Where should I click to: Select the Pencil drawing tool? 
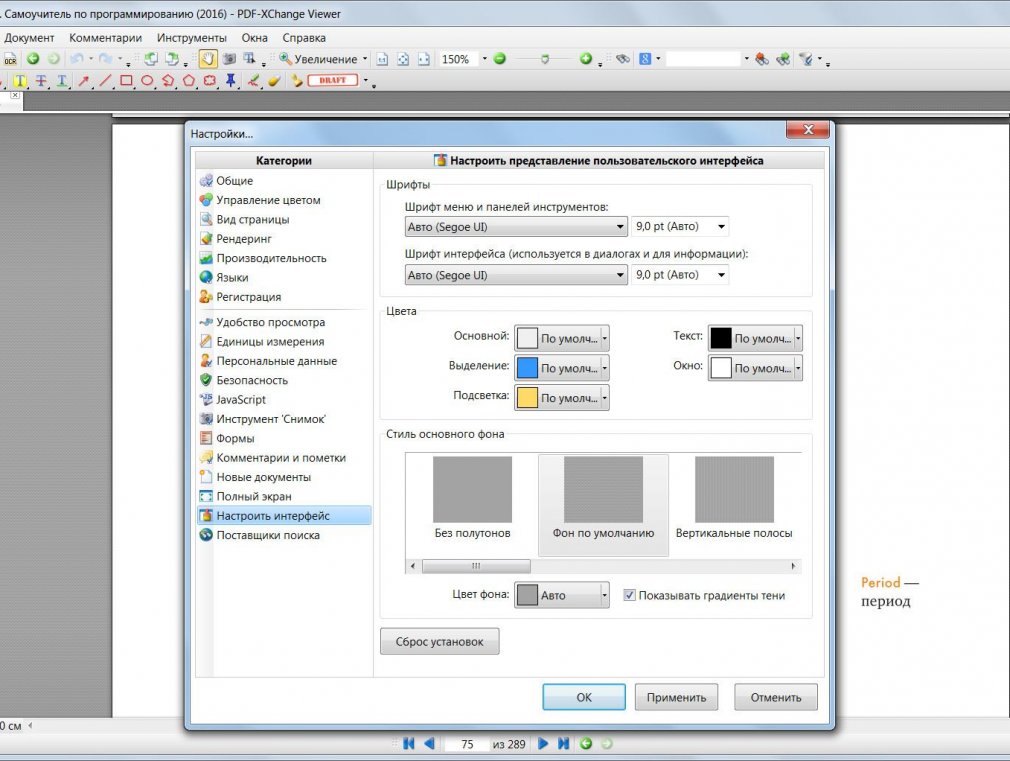pyautogui.click(x=254, y=81)
